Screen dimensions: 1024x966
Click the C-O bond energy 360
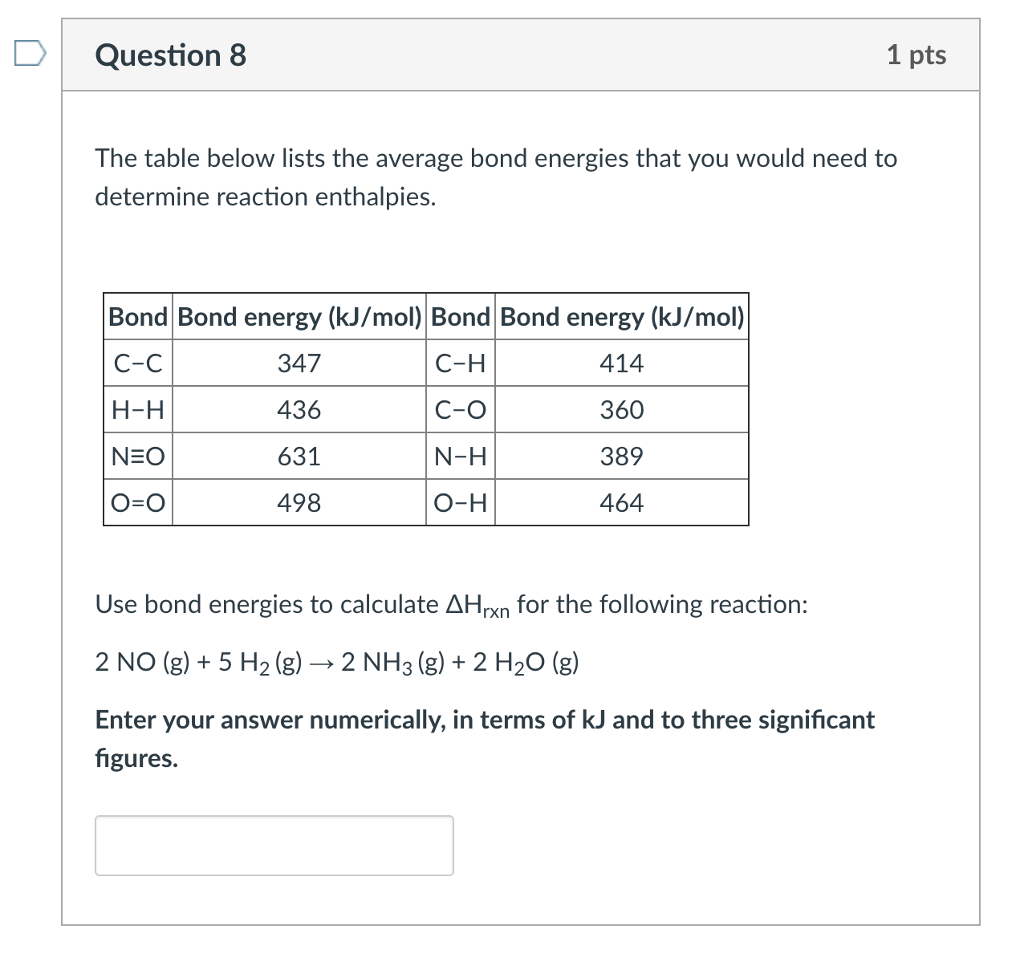tap(621, 410)
